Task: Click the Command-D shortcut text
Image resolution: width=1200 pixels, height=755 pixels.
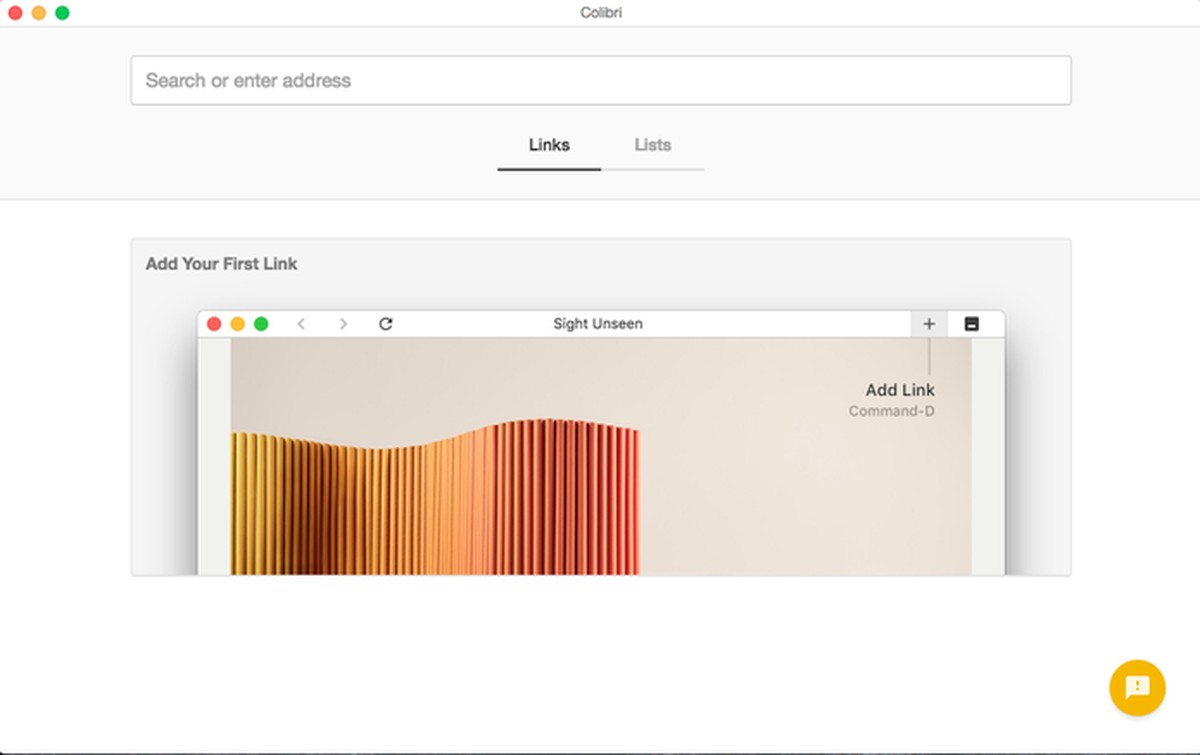Action: [x=891, y=411]
